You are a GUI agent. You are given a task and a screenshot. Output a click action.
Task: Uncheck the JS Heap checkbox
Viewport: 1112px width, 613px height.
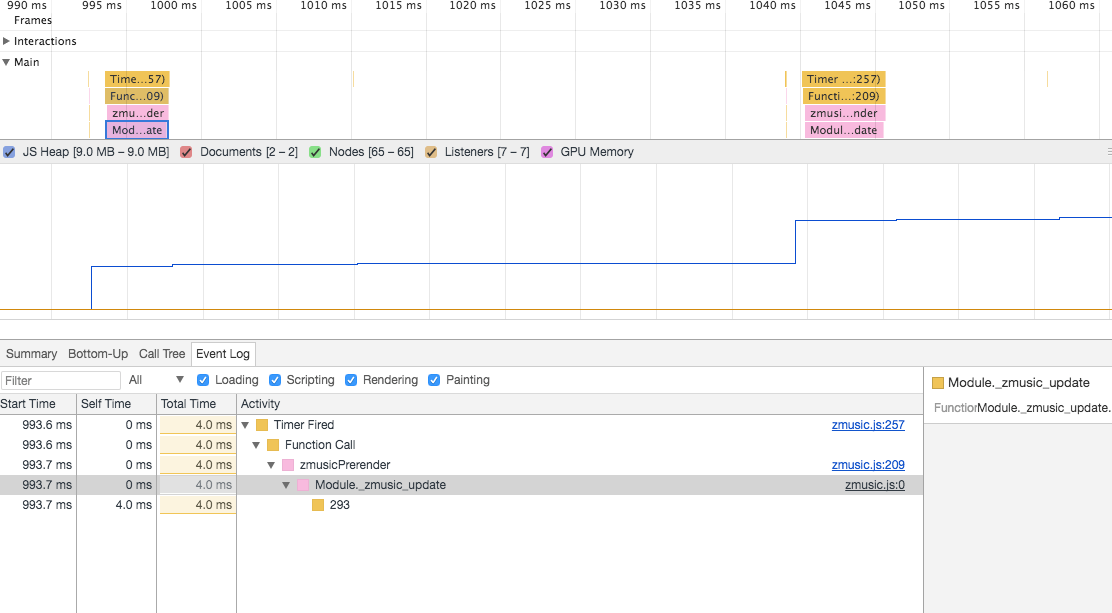pyautogui.click(x=10, y=151)
